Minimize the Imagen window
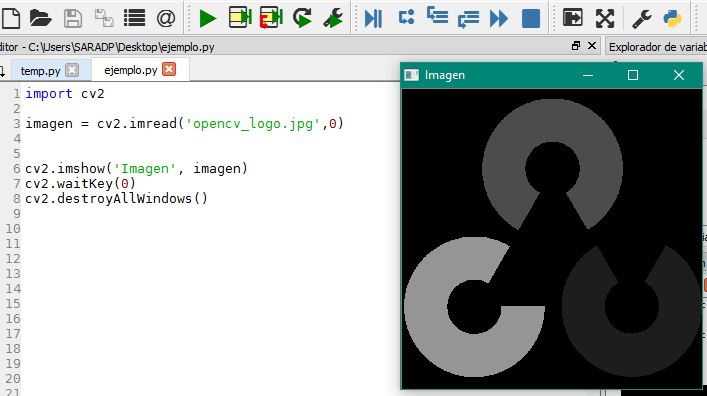The height and width of the screenshot is (396, 707). click(x=588, y=75)
